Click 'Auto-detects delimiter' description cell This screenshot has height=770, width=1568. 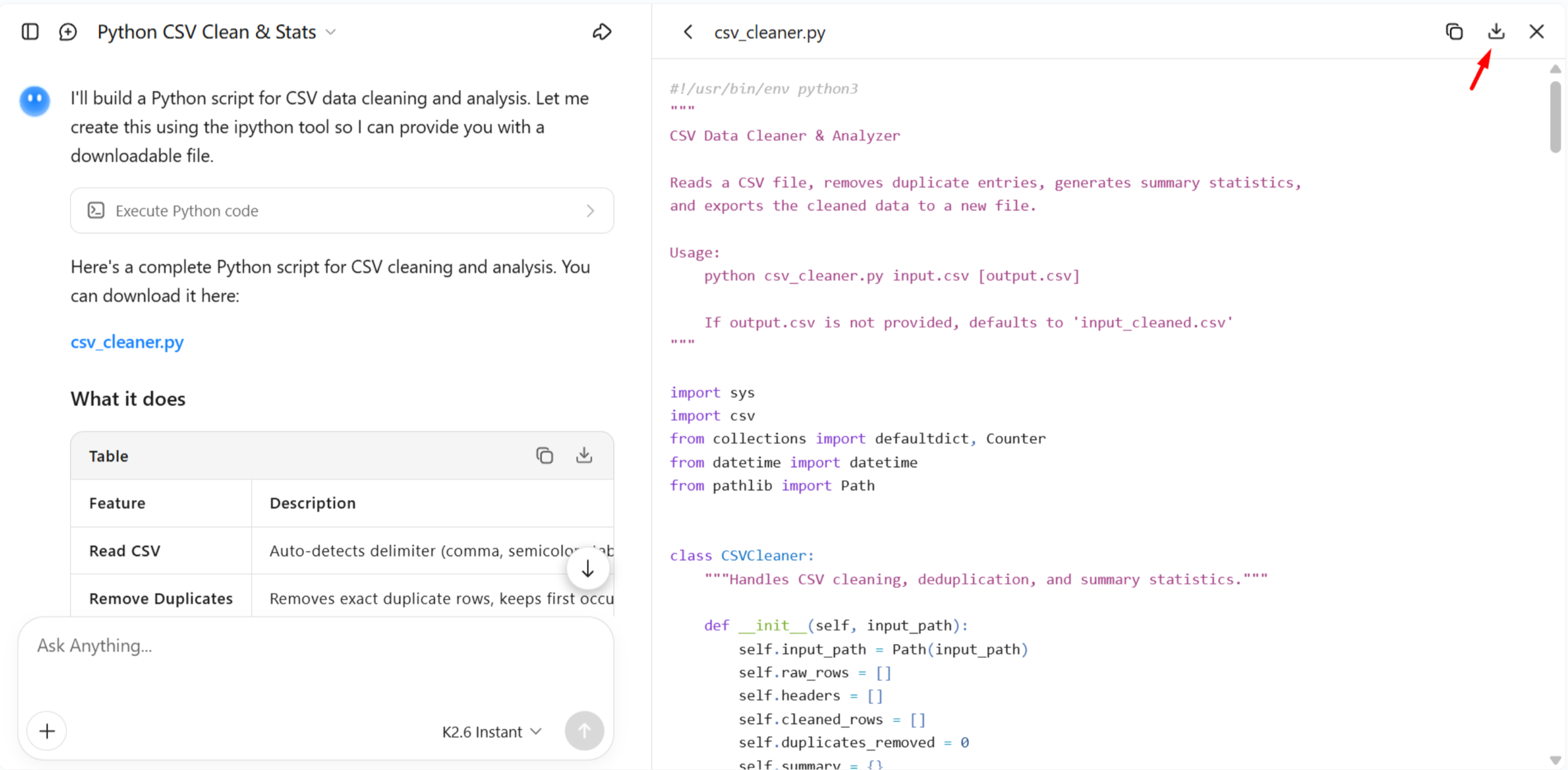point(433,551)
